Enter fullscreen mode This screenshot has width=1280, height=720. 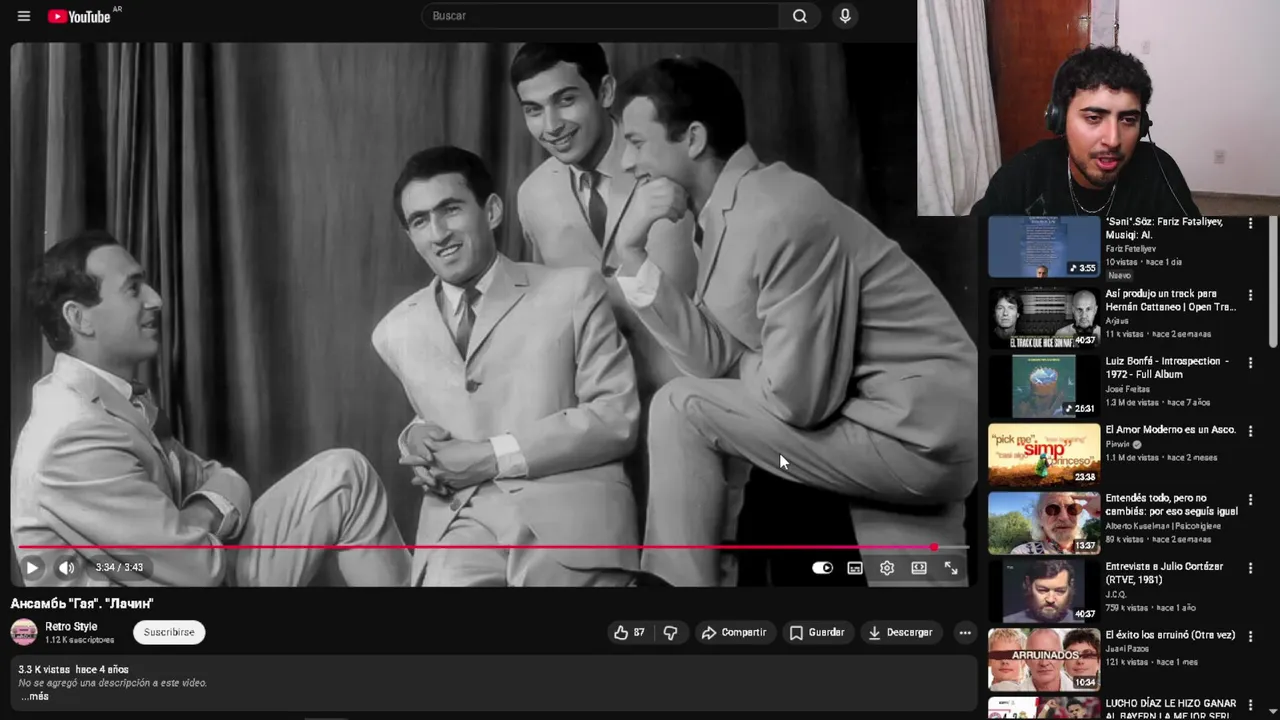[951, 567]
